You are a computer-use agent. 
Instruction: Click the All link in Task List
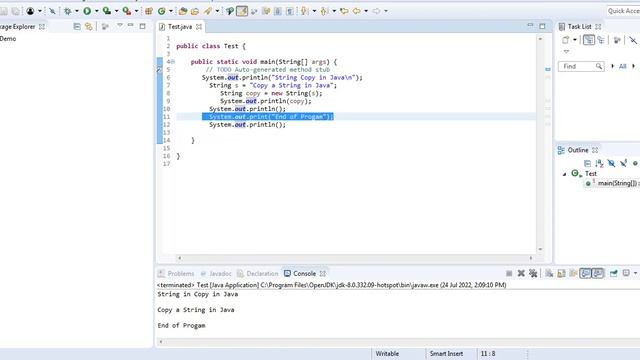[x=622, y=66]
